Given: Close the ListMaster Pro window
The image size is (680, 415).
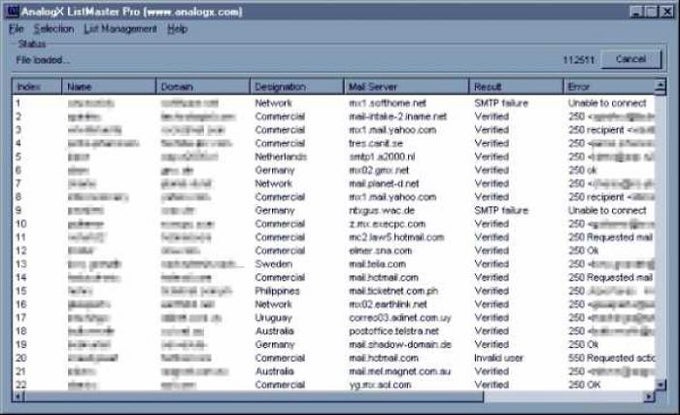Looking at the screenshot, I should (666, 12).
